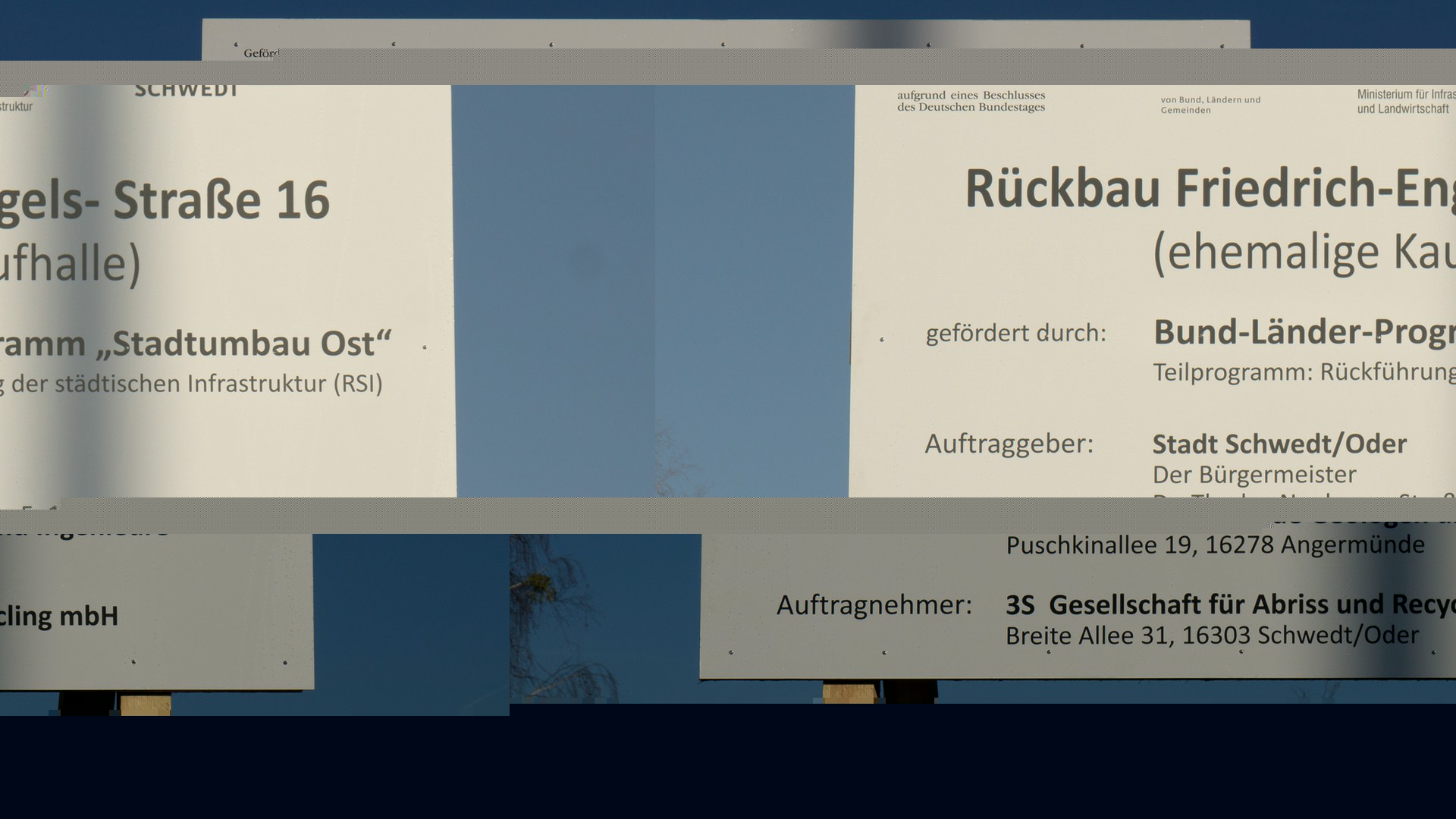Click the ministry text 'und Landwirtschaft'

click(1403, 109)
